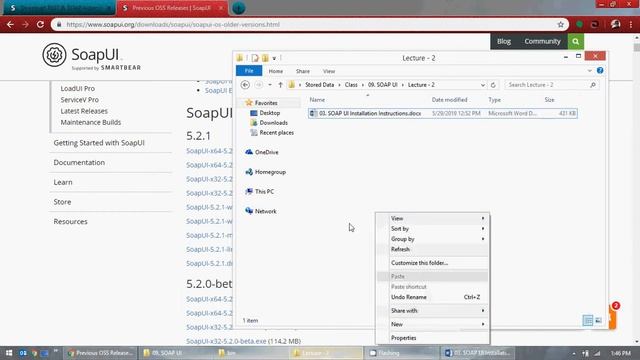Select Network in navigation pane
This screenshot has height=360, width=640.
(x=265, y=211)
